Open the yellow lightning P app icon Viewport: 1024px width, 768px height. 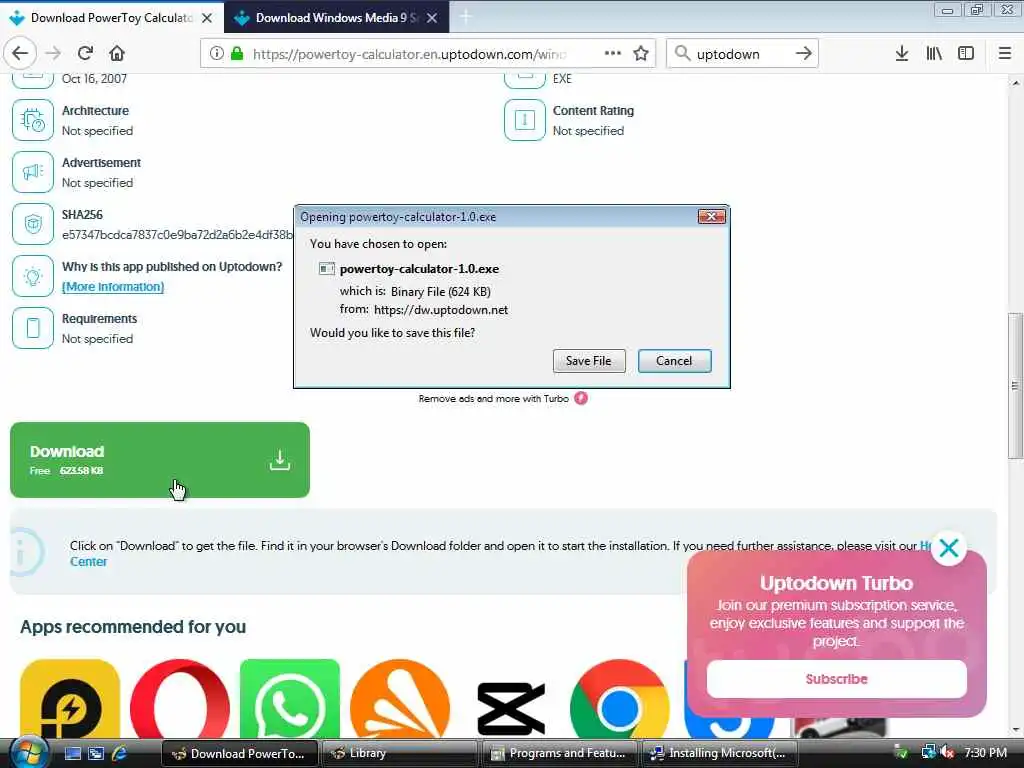coord(70,699)
